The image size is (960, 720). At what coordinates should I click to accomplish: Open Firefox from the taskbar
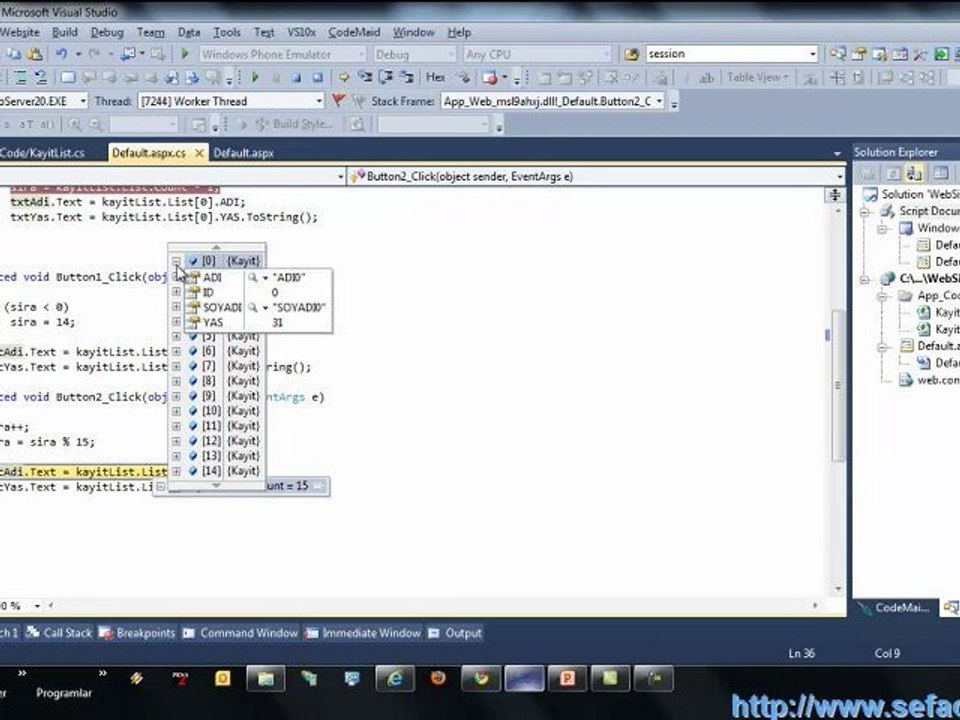coord(438,678)
